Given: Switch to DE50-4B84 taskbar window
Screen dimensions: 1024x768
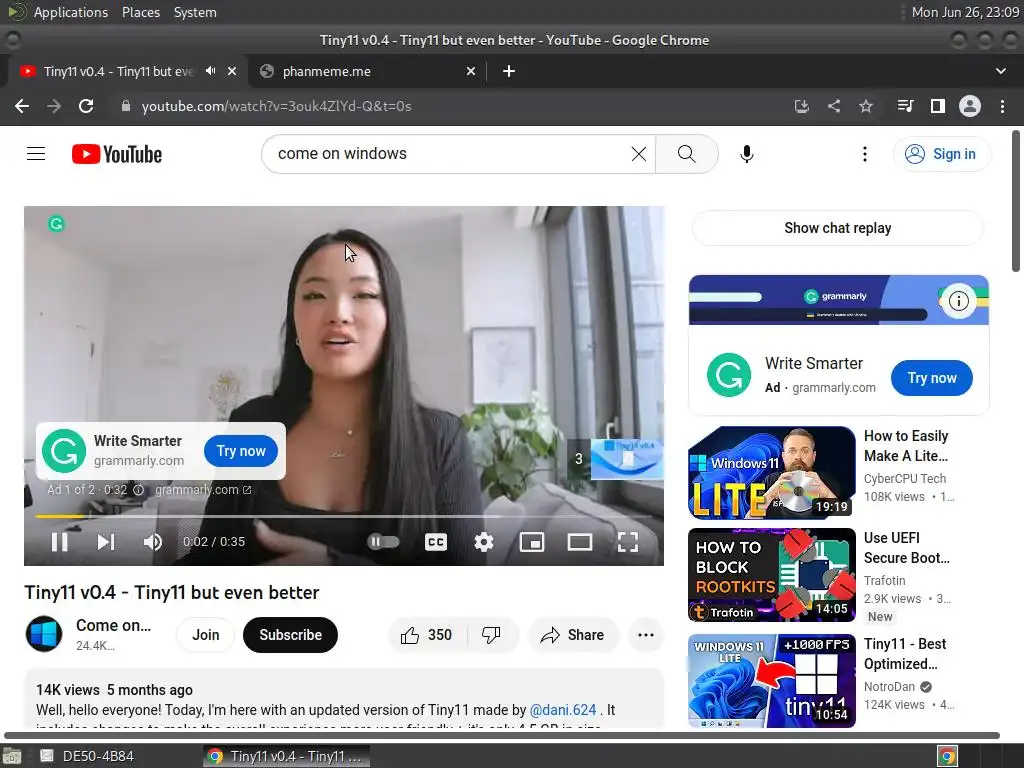Looking at the screenshot, I should tap(88, 756).
